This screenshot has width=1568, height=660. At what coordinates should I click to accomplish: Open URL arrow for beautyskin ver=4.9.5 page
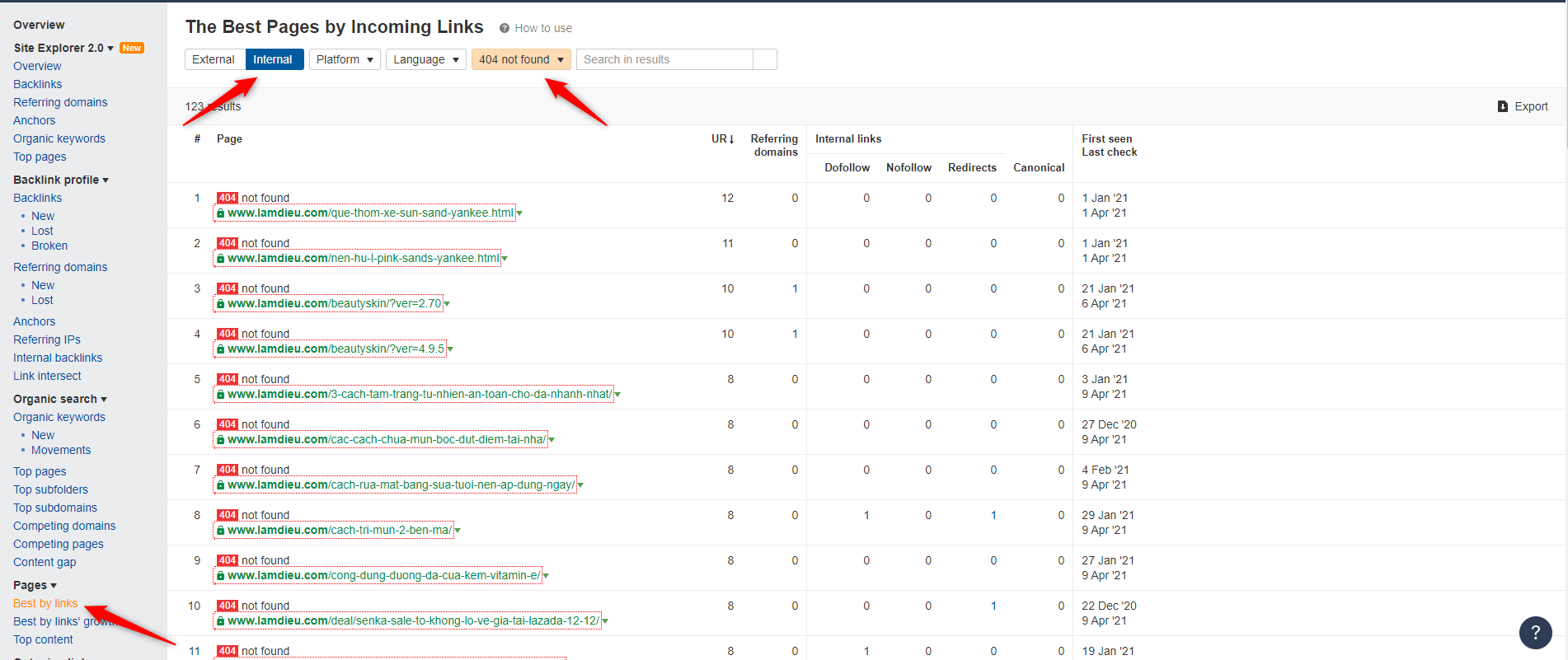click(450, 349)
